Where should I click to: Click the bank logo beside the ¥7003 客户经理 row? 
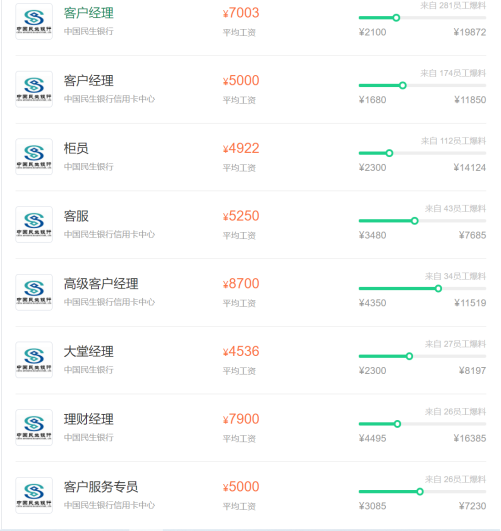pos(34,21)
